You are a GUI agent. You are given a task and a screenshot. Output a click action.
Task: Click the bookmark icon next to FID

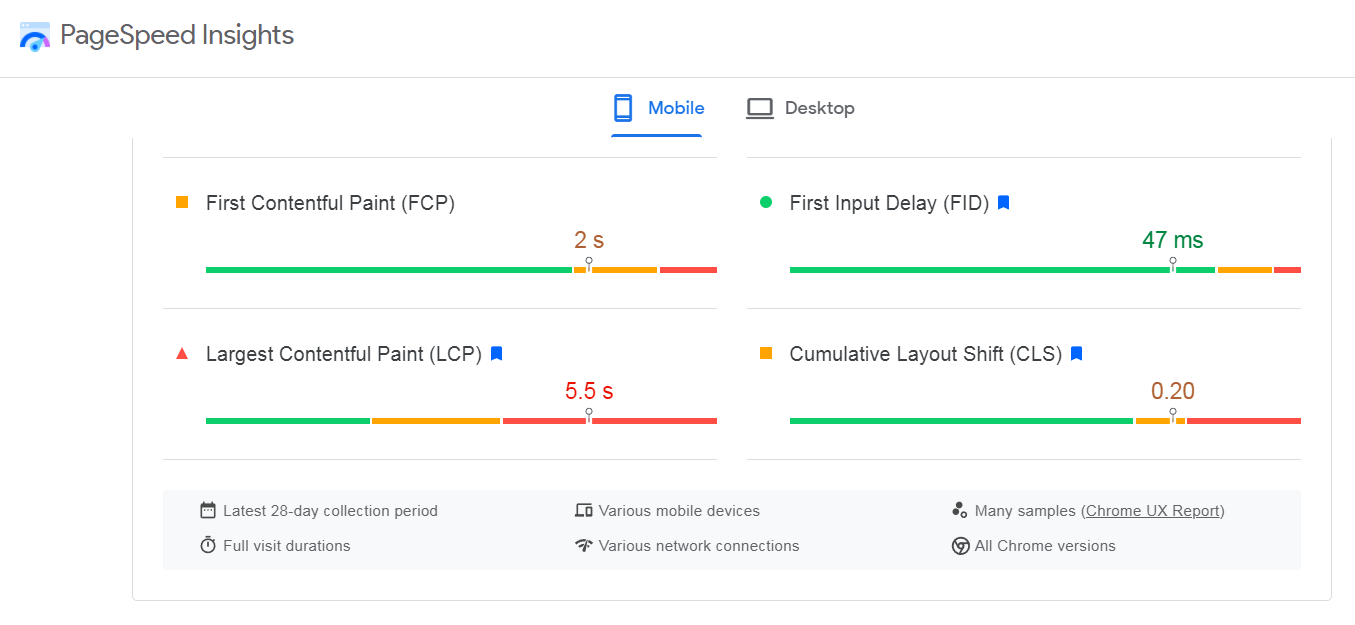tap(1004, 203)
